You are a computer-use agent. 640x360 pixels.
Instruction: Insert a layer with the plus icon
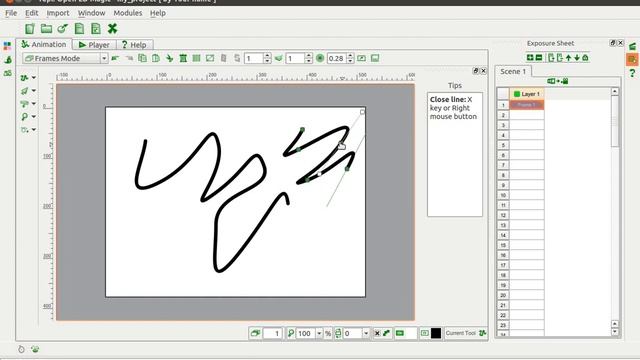[x=530, y=58]
